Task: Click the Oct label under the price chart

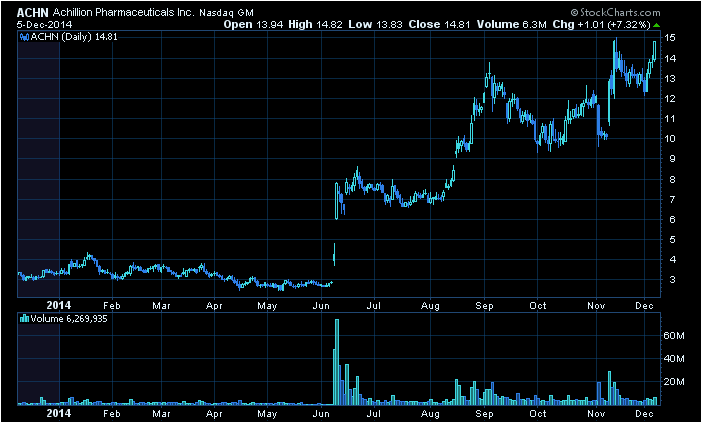Action: (x=538, y=306)
